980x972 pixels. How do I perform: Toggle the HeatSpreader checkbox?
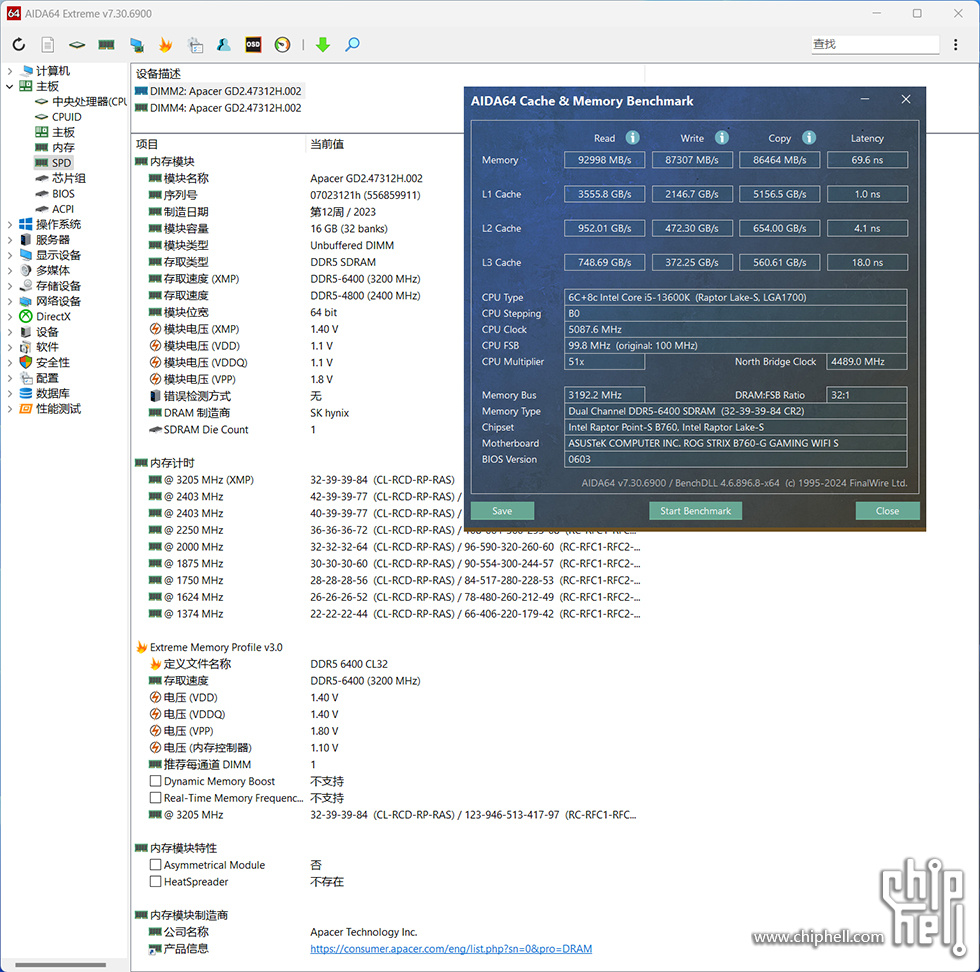click(x=156, y=882)
